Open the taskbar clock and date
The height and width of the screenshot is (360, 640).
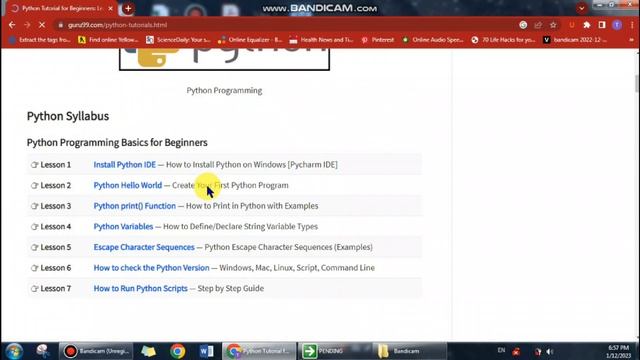(x=619, y=351)
